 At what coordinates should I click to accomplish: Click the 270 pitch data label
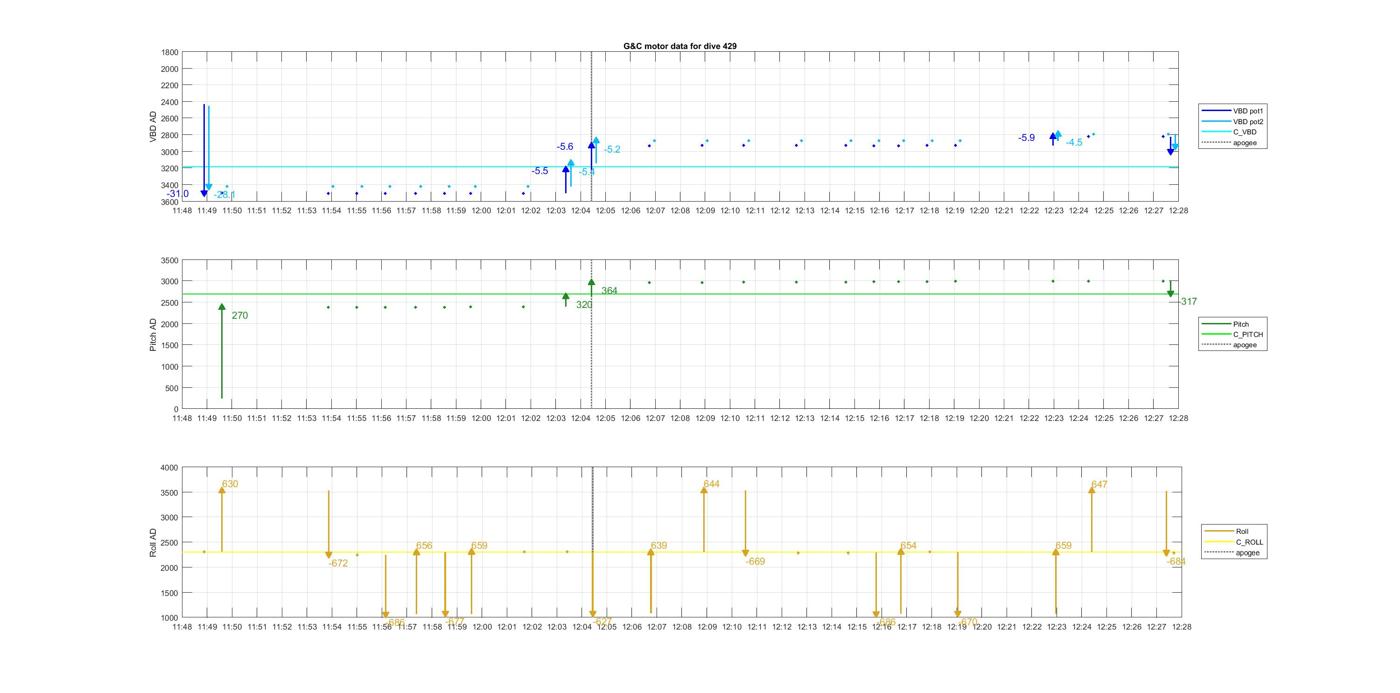[x=239, y=316]
